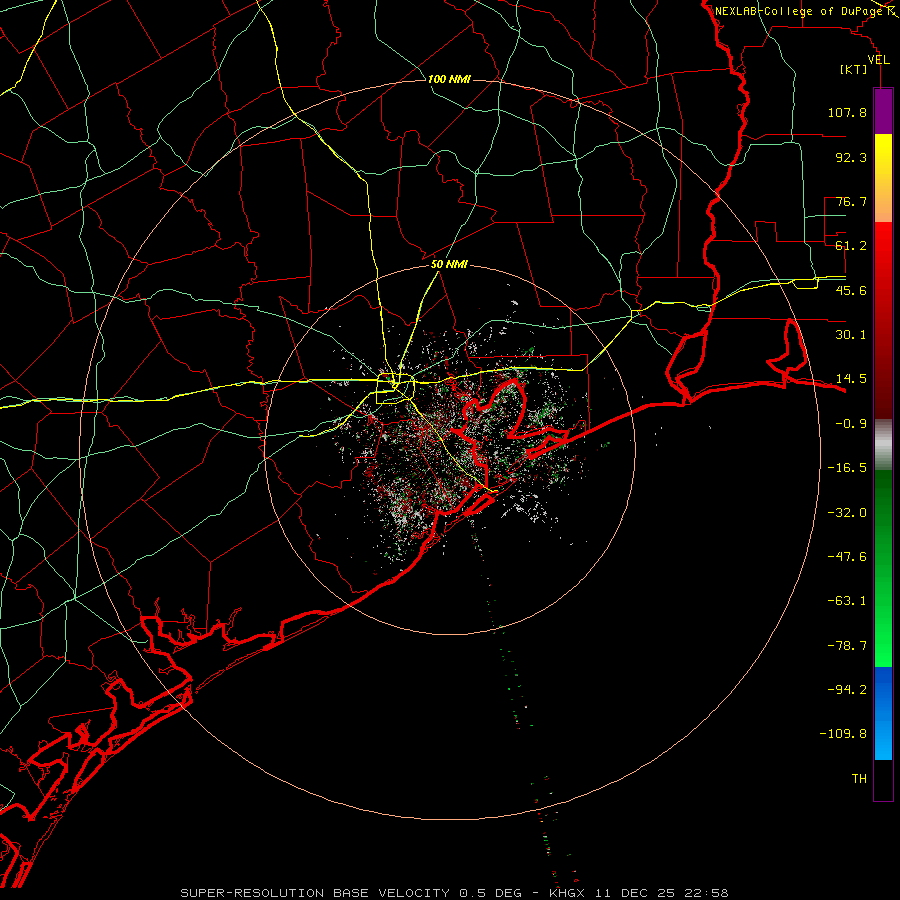Pick the gray segment of velocity scale

coord(883,444)
